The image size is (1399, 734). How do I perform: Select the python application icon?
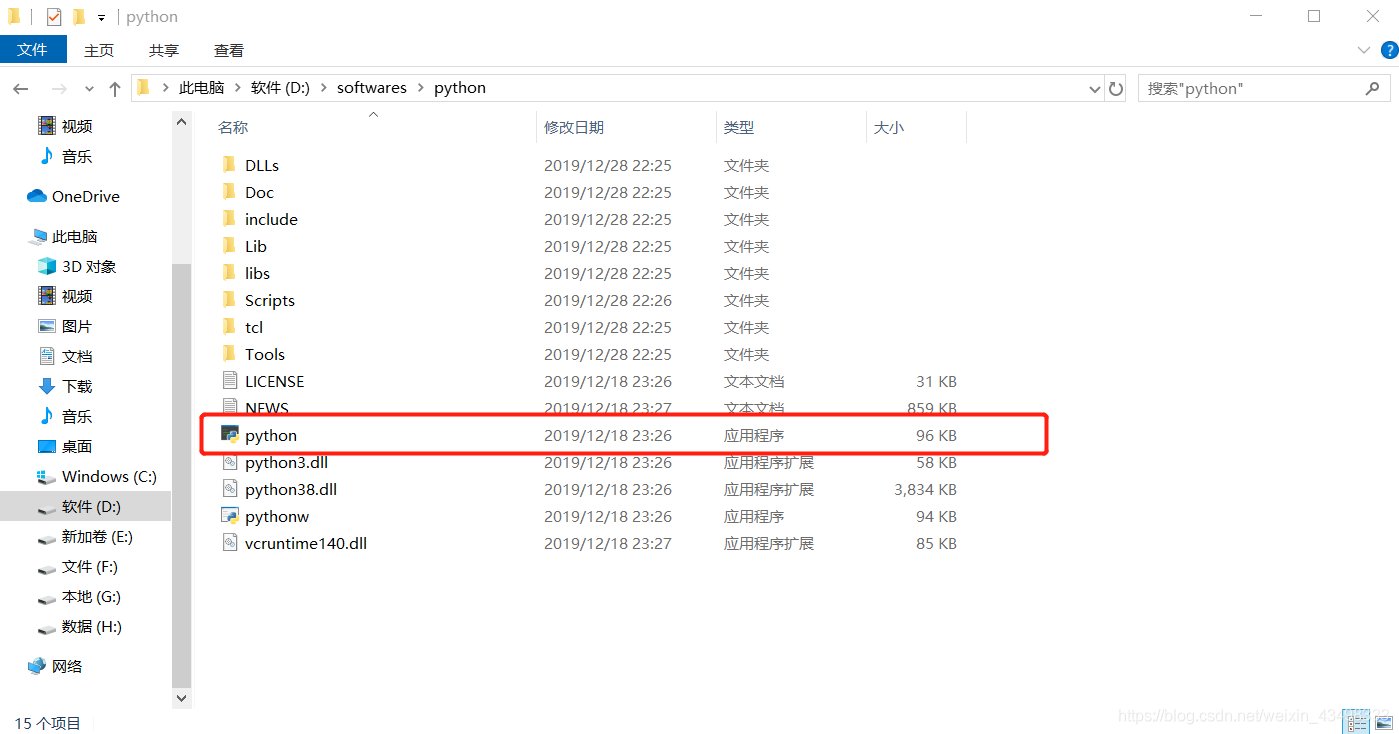pyautogui.click(x=230, y=434)
